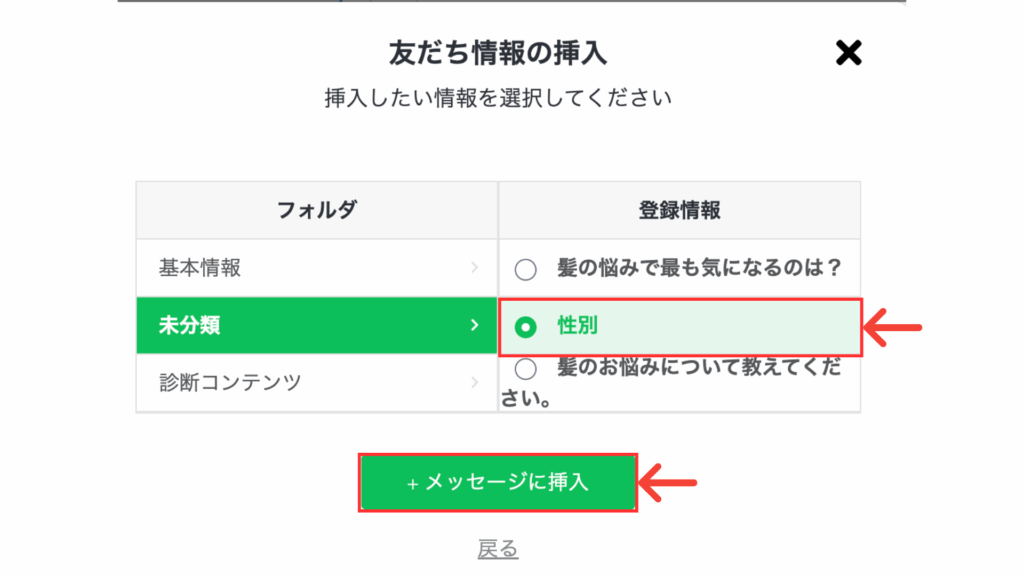
Task: Toggle the 性別 radio button circle
Action: tap(525, 327)
